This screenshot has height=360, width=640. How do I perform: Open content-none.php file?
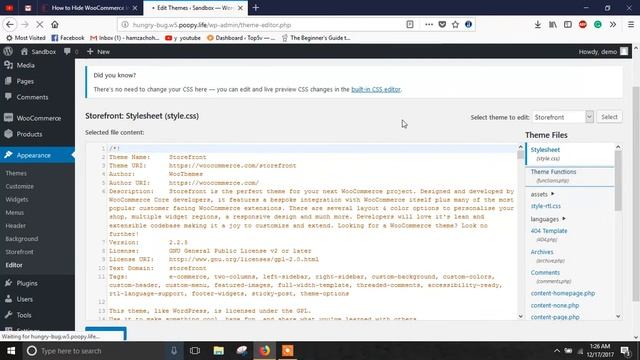pos(555,305)
